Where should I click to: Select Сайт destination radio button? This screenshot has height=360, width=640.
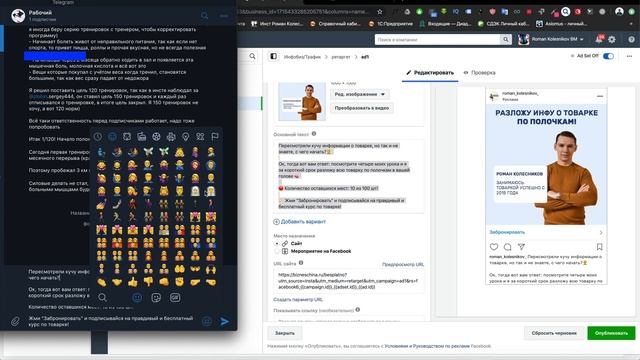pos(277,243)
